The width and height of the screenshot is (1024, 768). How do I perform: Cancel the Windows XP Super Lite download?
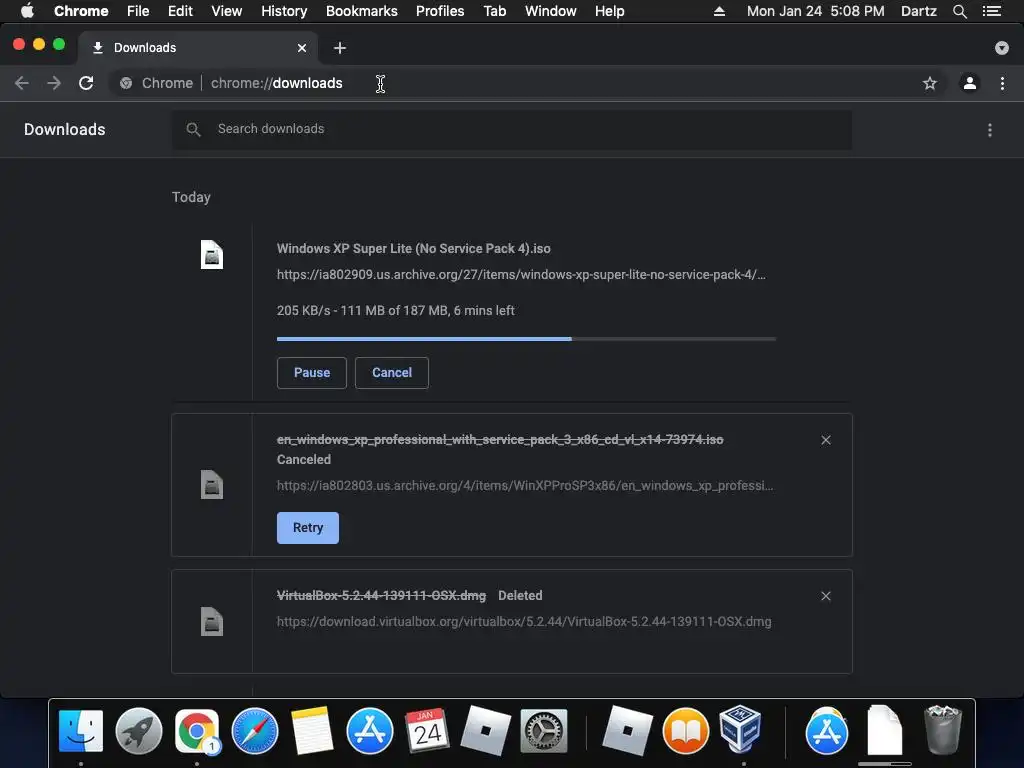(x=392, y=373)
